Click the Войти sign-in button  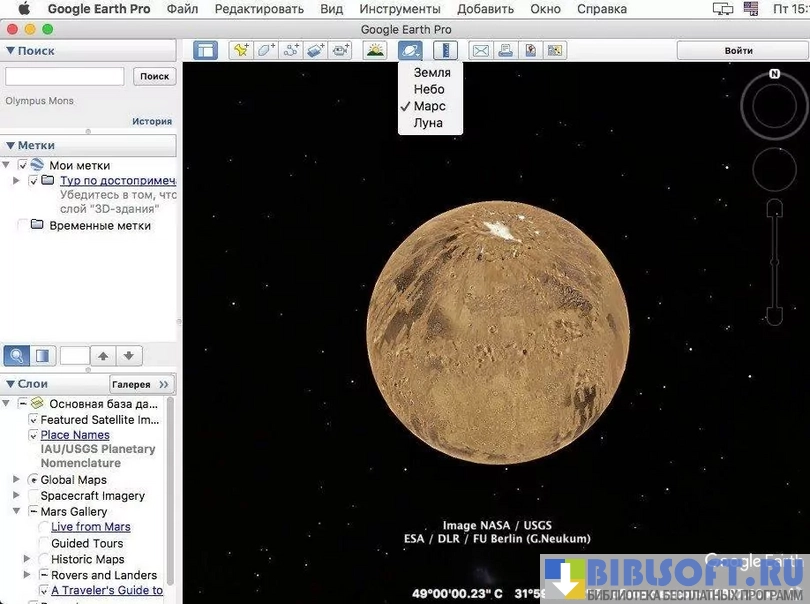click(x=738, y=50)
